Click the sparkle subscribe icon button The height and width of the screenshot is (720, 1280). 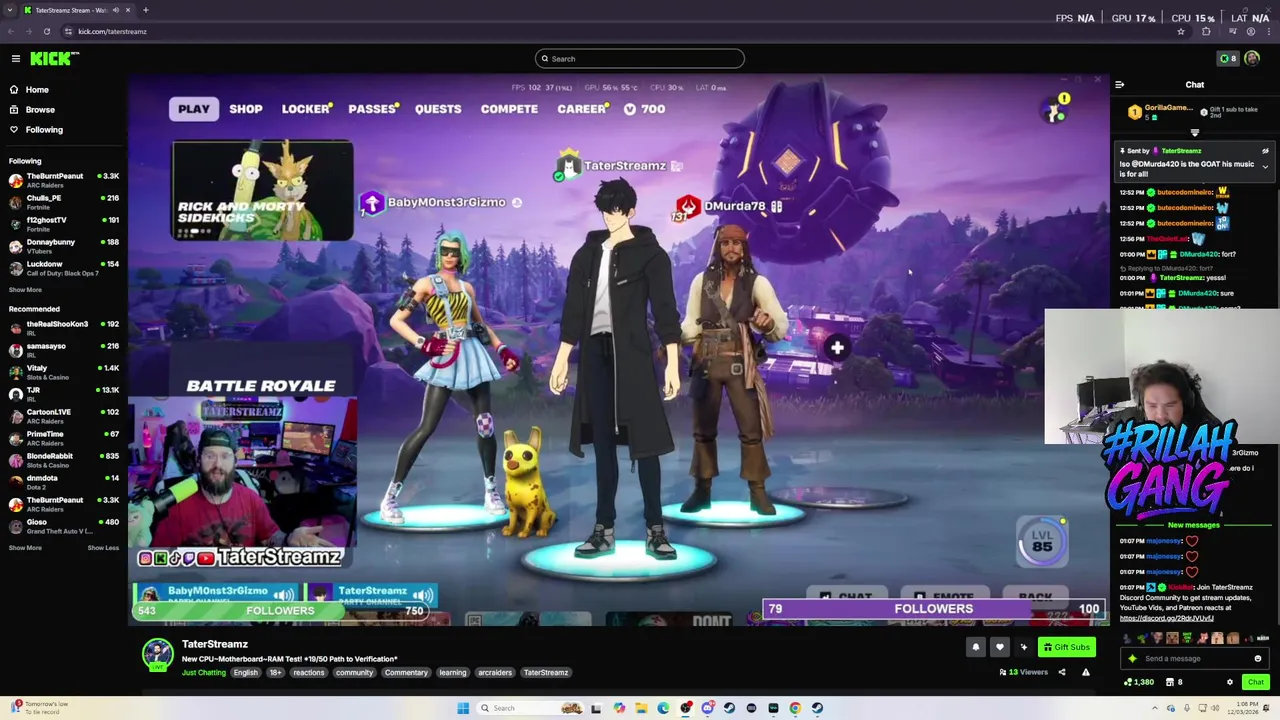point(1023,648)
